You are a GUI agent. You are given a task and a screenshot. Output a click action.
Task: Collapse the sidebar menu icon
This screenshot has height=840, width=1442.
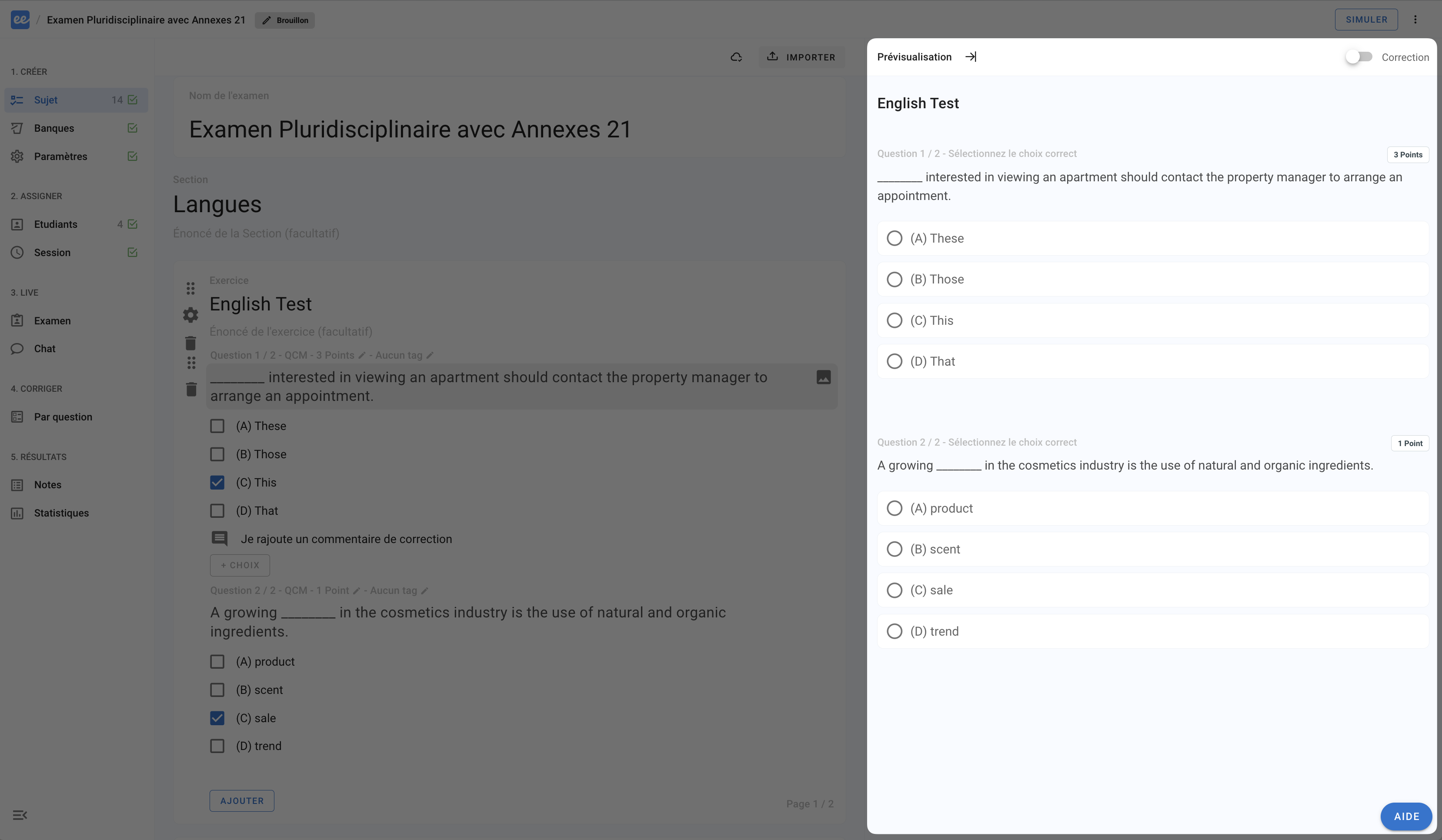click(x=20, y=815)
